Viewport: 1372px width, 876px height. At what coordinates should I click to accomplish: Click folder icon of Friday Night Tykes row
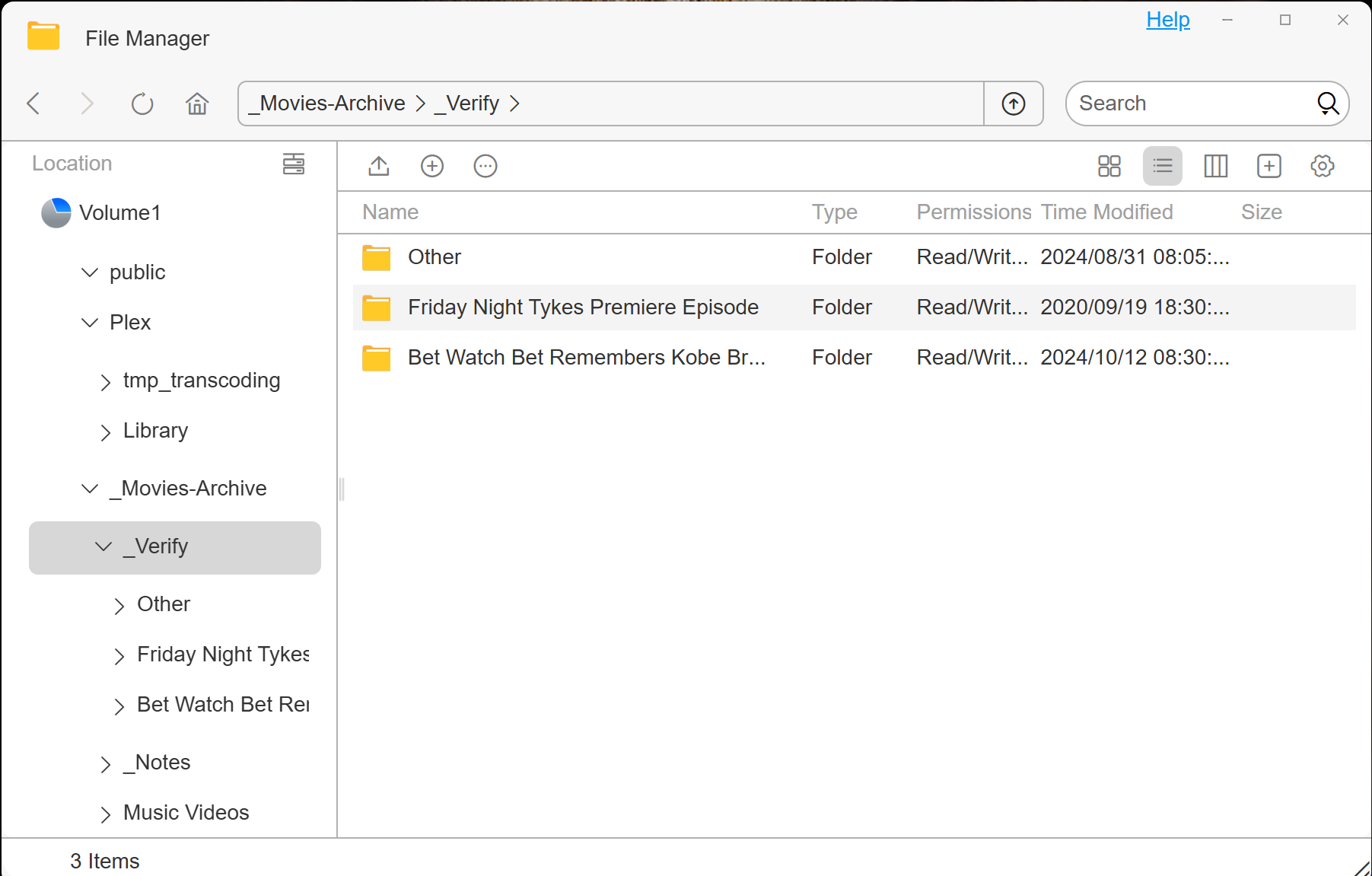377,308
